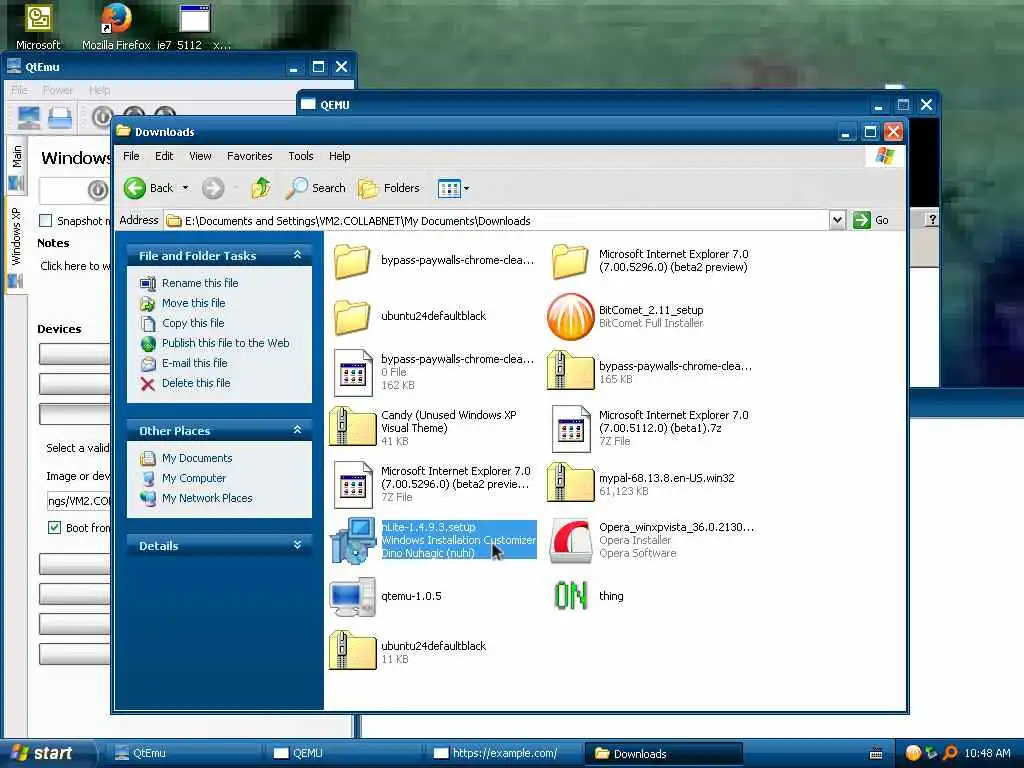Screen dimensions: 1024x768
Task: Click the green Go button
Action: click(871, 220)
